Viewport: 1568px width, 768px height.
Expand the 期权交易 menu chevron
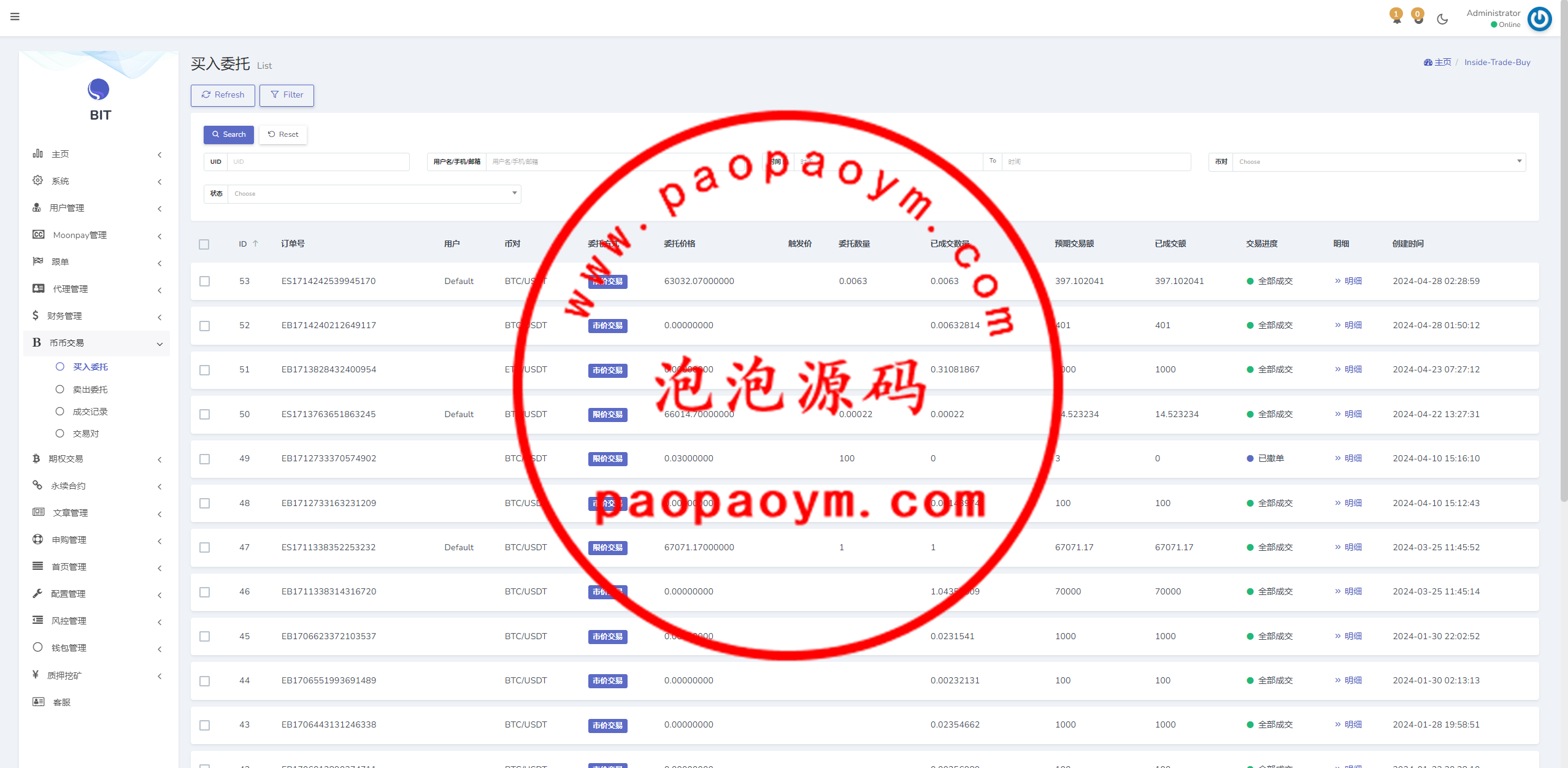click(159, 459)
